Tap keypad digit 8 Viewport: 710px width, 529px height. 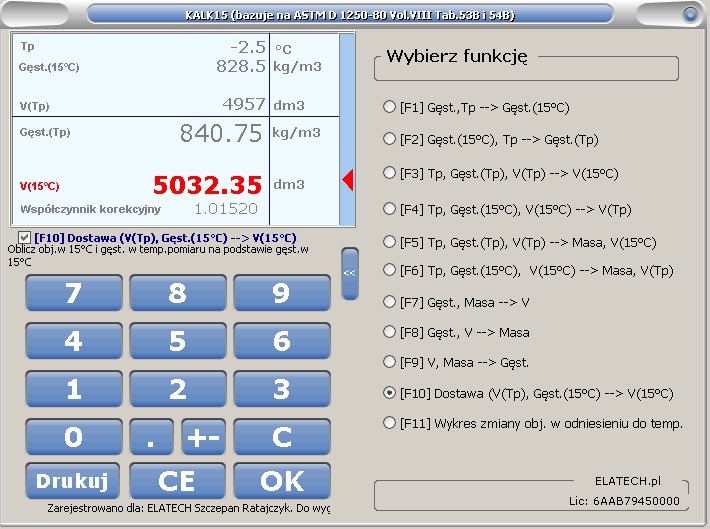tap(178, 293)
